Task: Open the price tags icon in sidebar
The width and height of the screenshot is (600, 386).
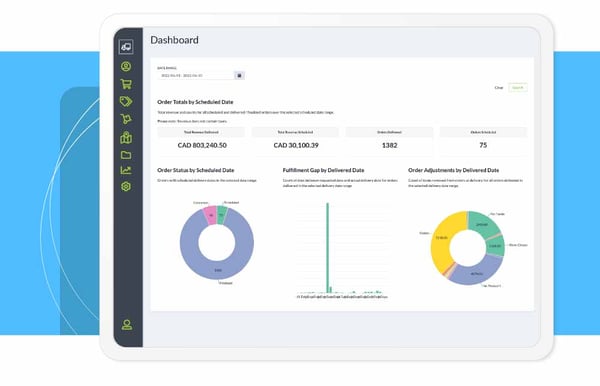Action: tap(126, 101)
